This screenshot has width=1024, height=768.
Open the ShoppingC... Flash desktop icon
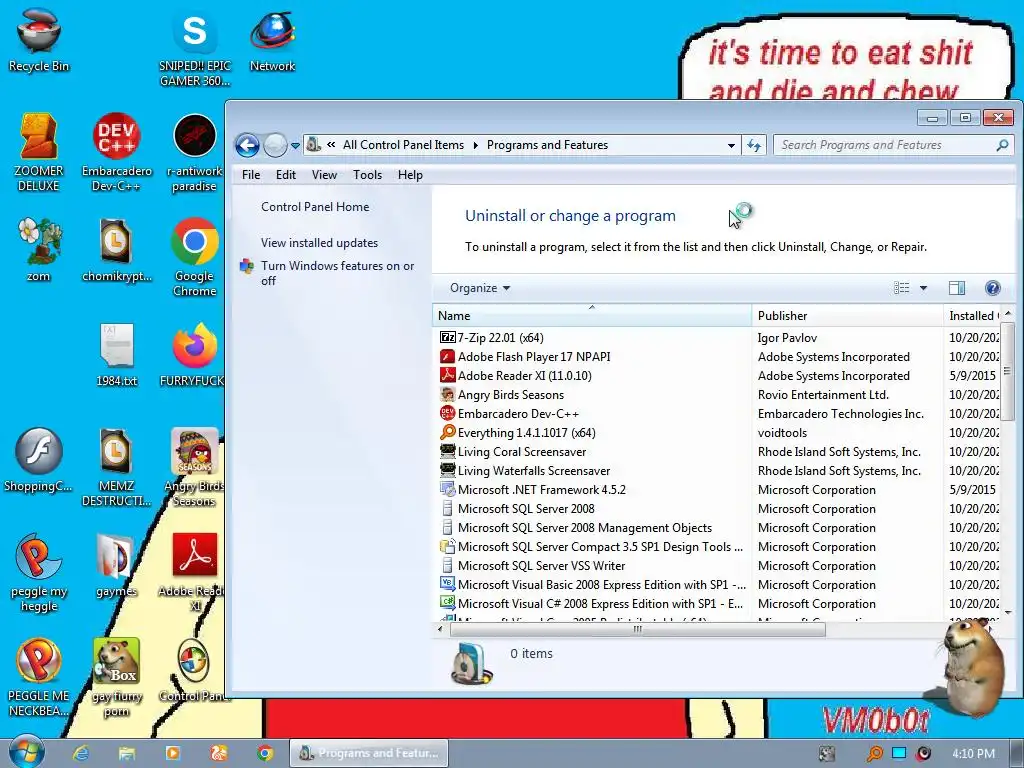(39, 460)
